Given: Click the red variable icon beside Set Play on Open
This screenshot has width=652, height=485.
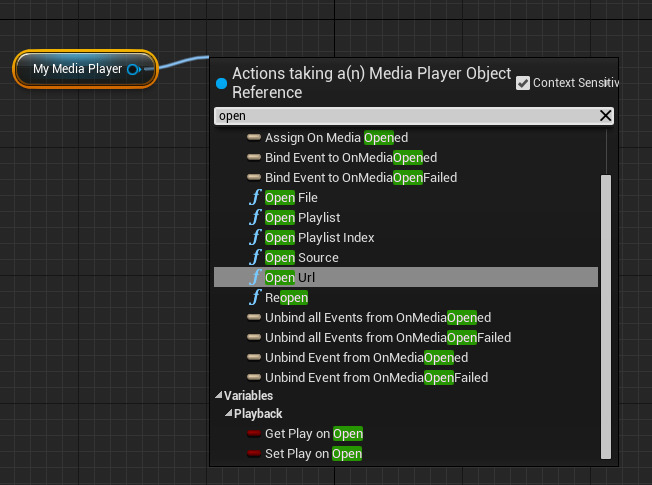Looking at the screenshot, I should pos(254,453).
